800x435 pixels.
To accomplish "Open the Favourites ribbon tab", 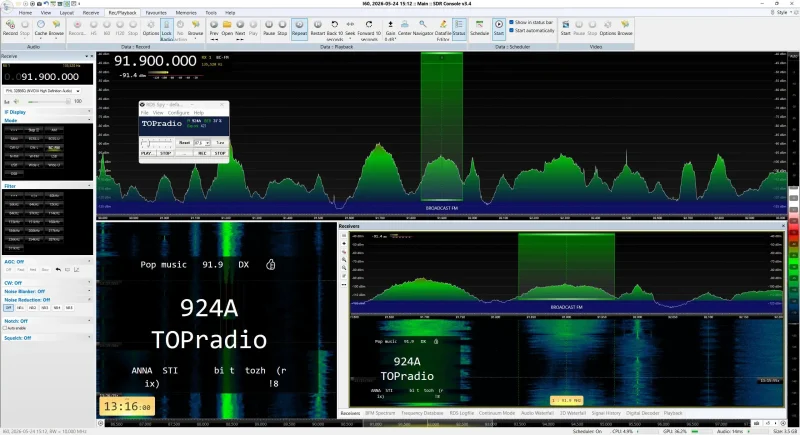I will pyautogui.click(x=156, y=13).
